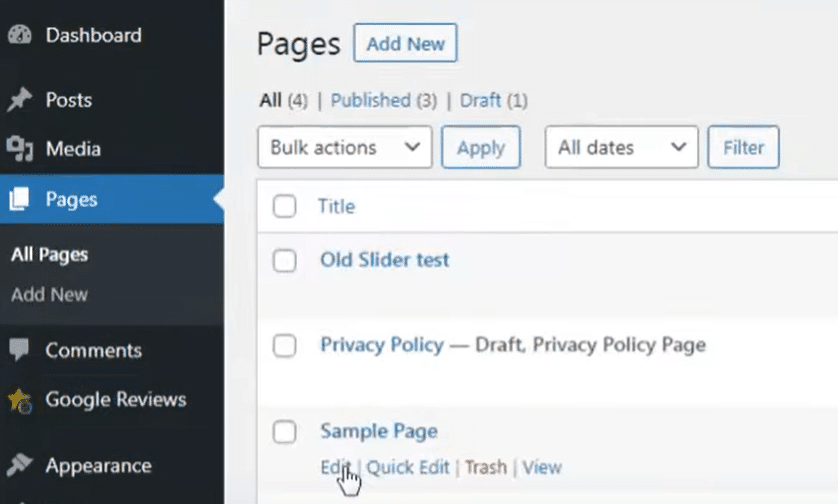This screenshot has height=504, width=838.
Task: Check the Privacy Policy row checkbox
Action: pyautogui.click(x=284, y=346)
